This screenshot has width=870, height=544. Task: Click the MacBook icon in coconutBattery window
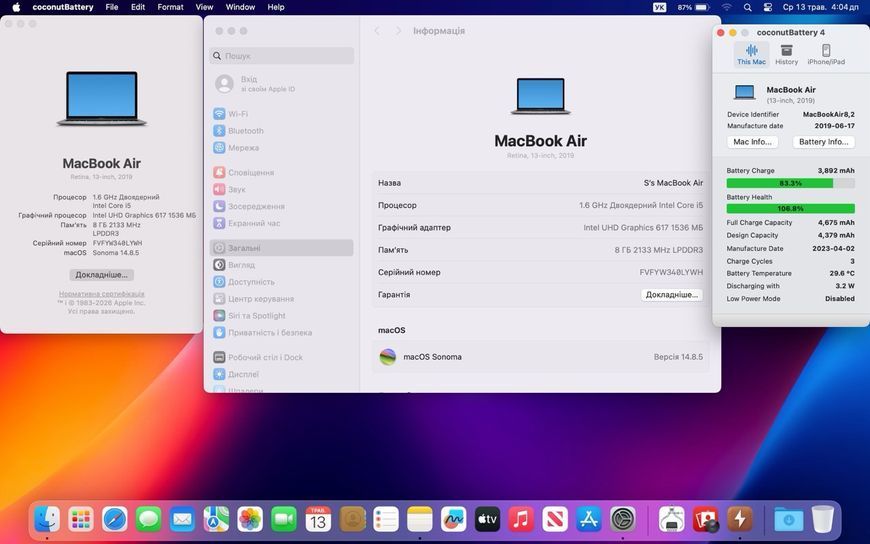click(744, 92)
